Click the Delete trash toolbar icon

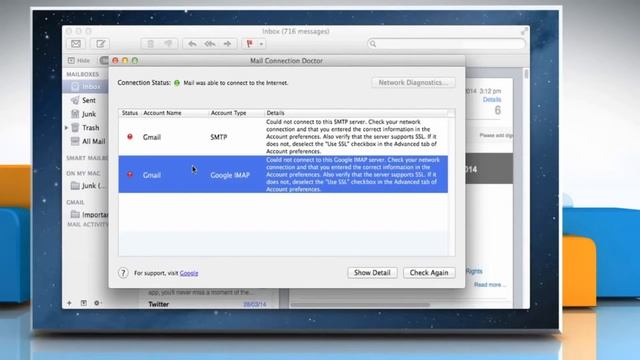coord(151,44)
